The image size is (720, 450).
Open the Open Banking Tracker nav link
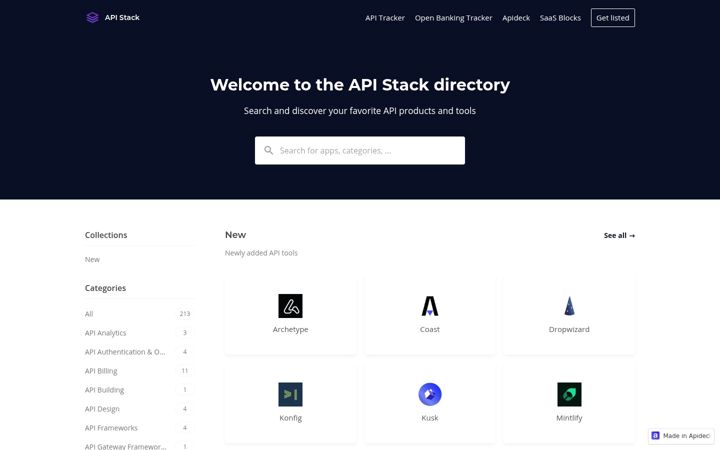click(453, 18)
